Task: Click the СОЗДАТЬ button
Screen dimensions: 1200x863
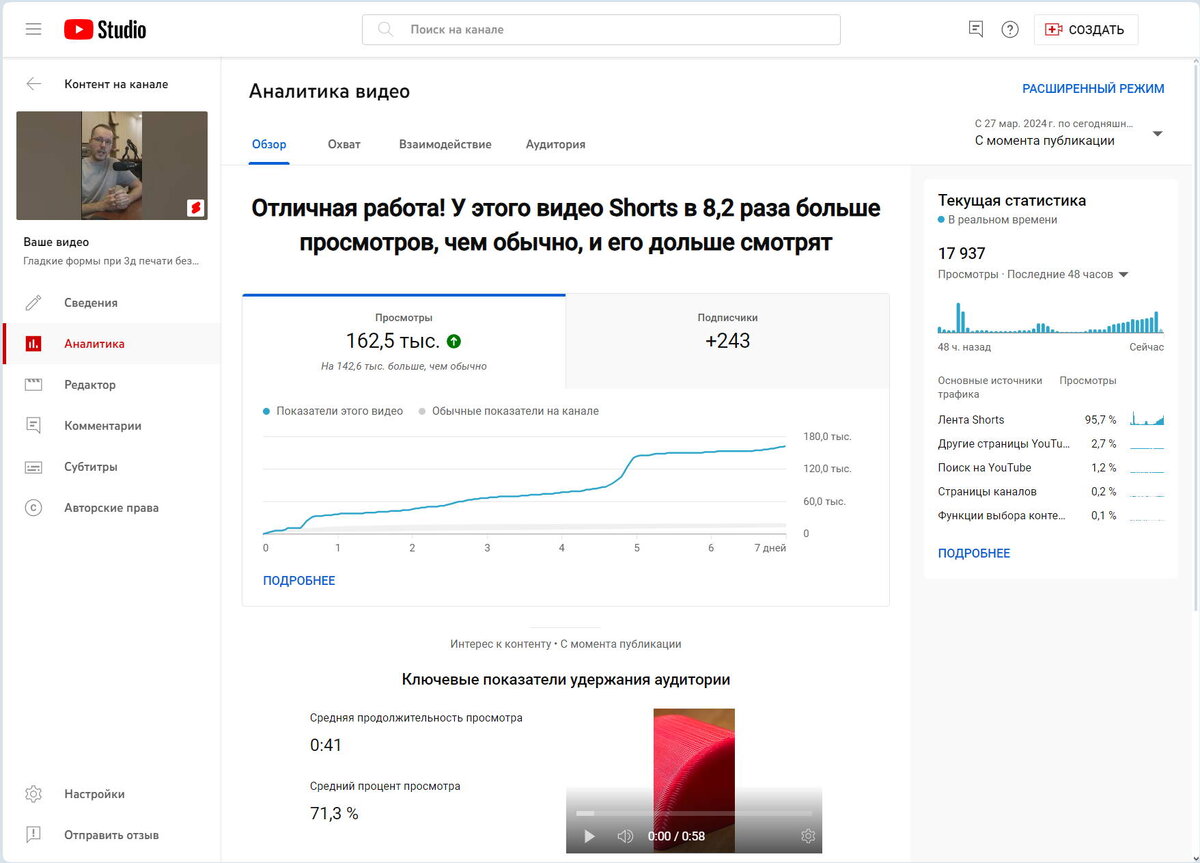Action: coord(1086,29)
